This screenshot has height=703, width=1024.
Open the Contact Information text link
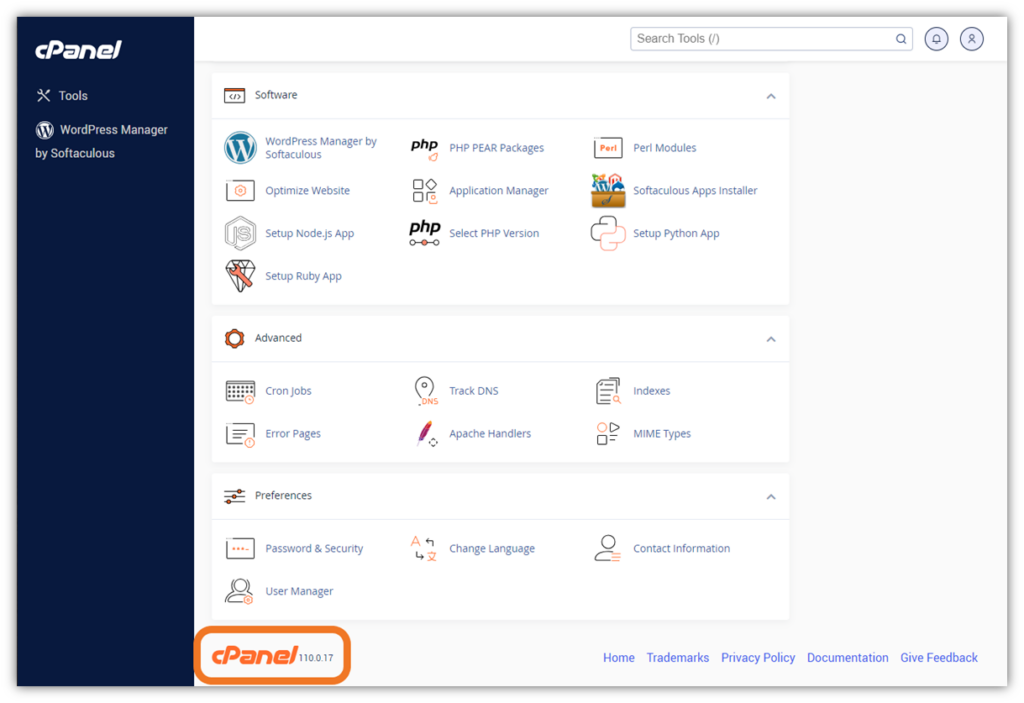point(681,548)
